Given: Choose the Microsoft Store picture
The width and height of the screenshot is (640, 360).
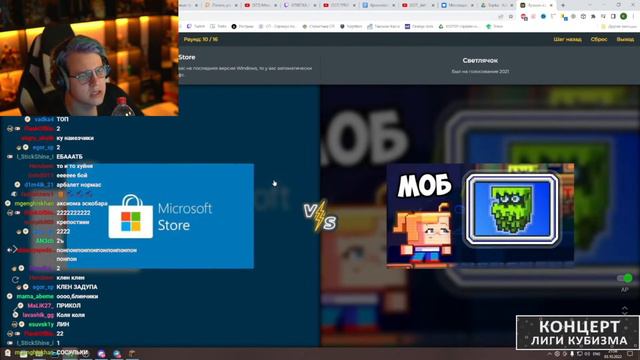Looking at the screenshot, I should point(160,216).
